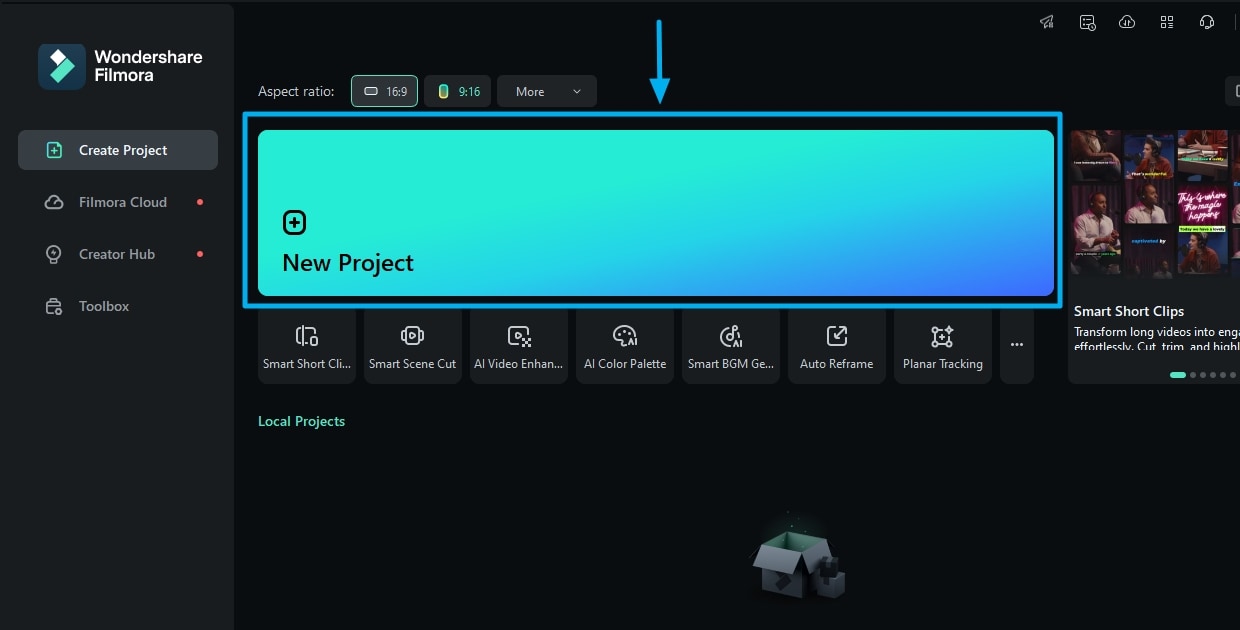Start the Auto Reframe tool
The image size is (1240, 630).
837,346
